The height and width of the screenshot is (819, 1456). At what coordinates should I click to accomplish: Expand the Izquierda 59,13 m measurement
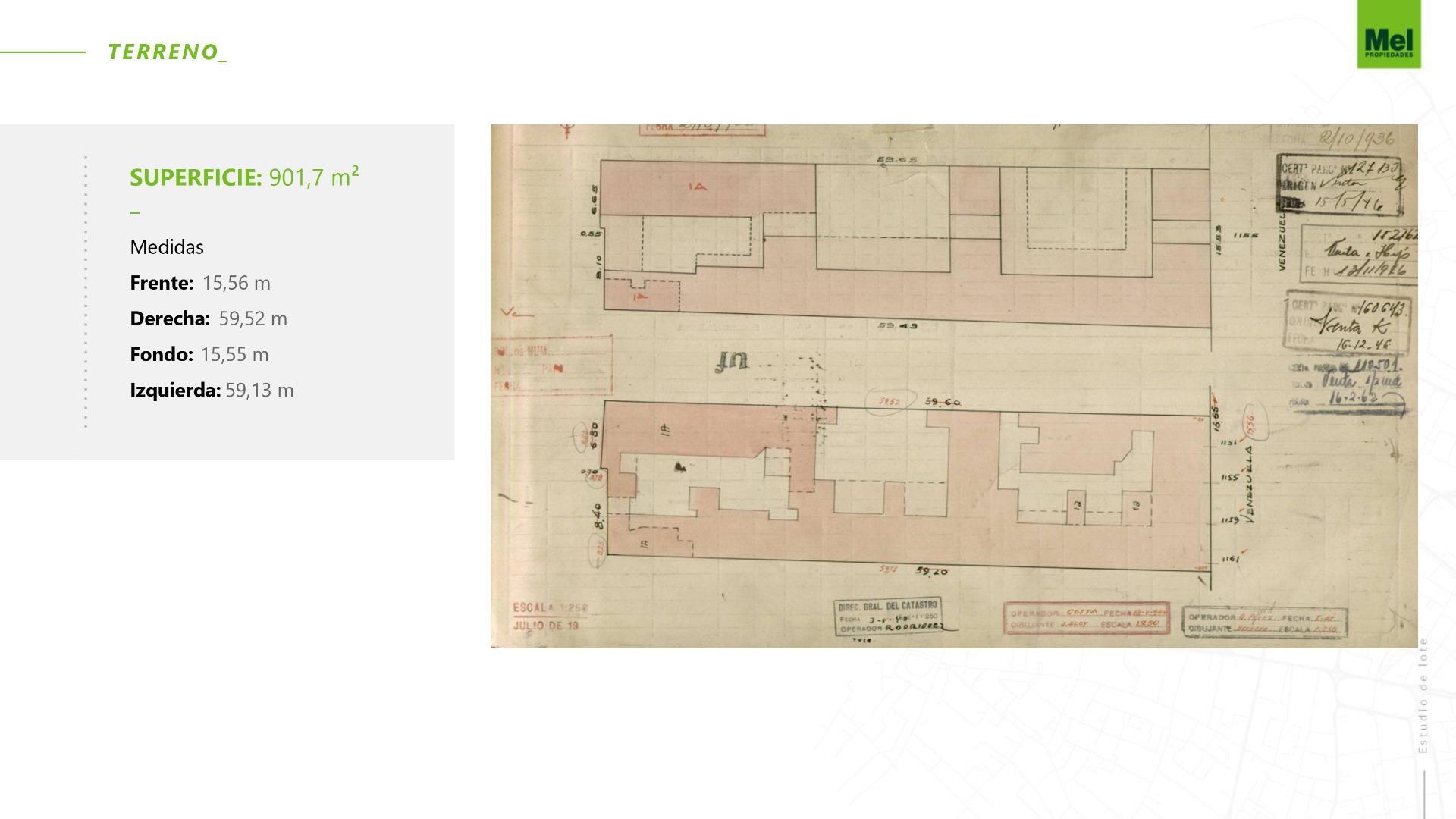(212, 390)
